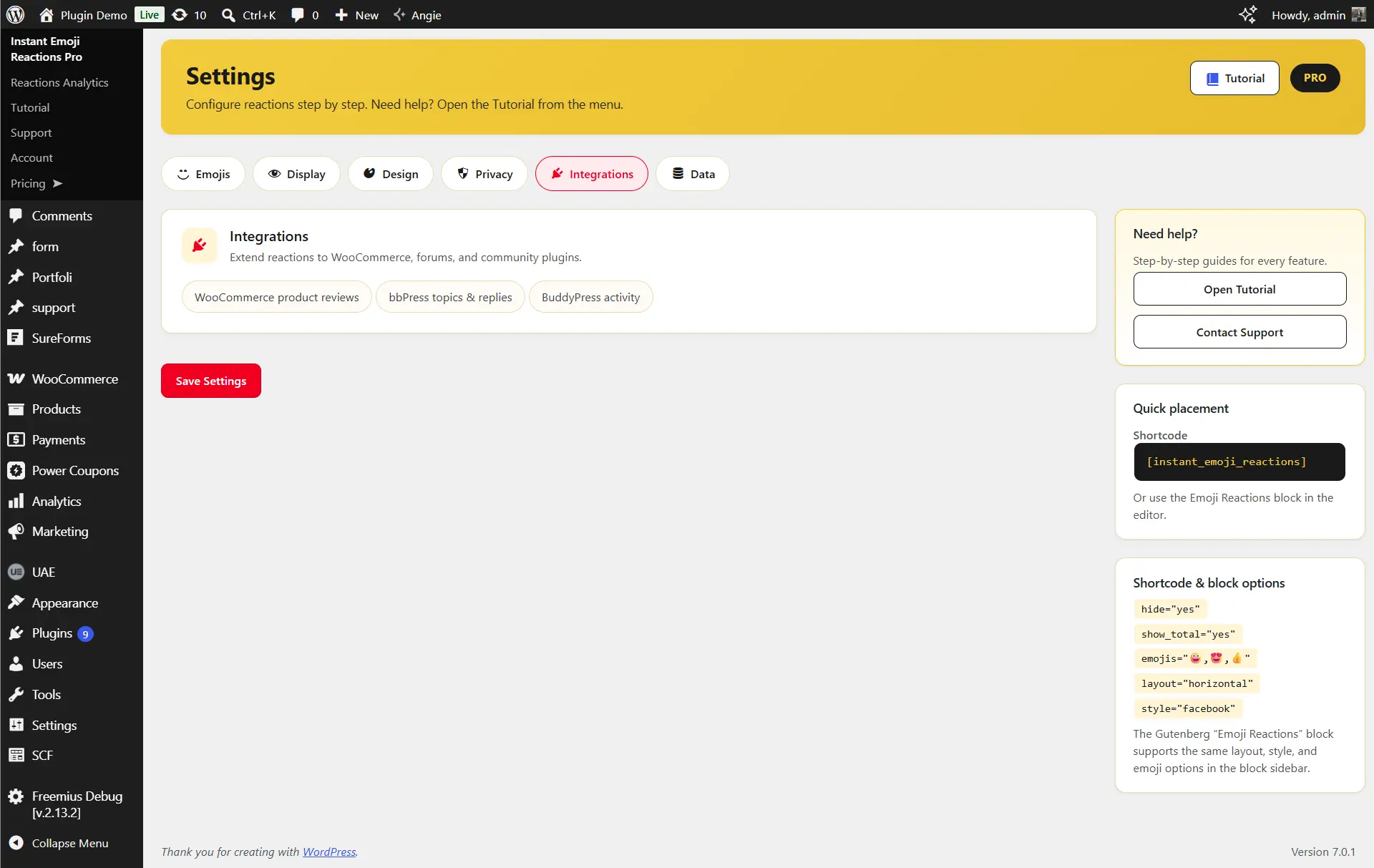Click the emojis= option code
Image resolution: width=1374 pixels, height=868 pixels.
coord(1196,658)
